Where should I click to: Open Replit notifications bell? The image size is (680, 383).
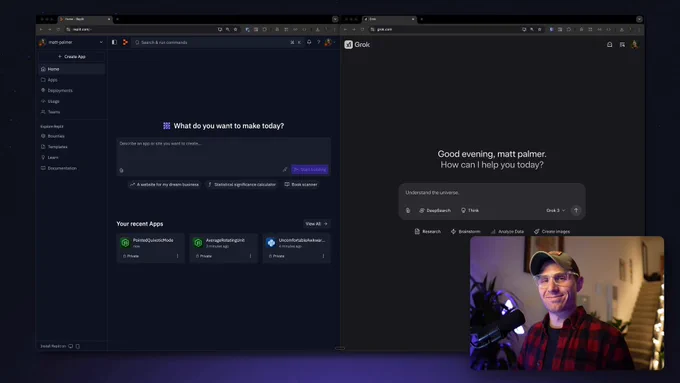[x=309, y=42]
